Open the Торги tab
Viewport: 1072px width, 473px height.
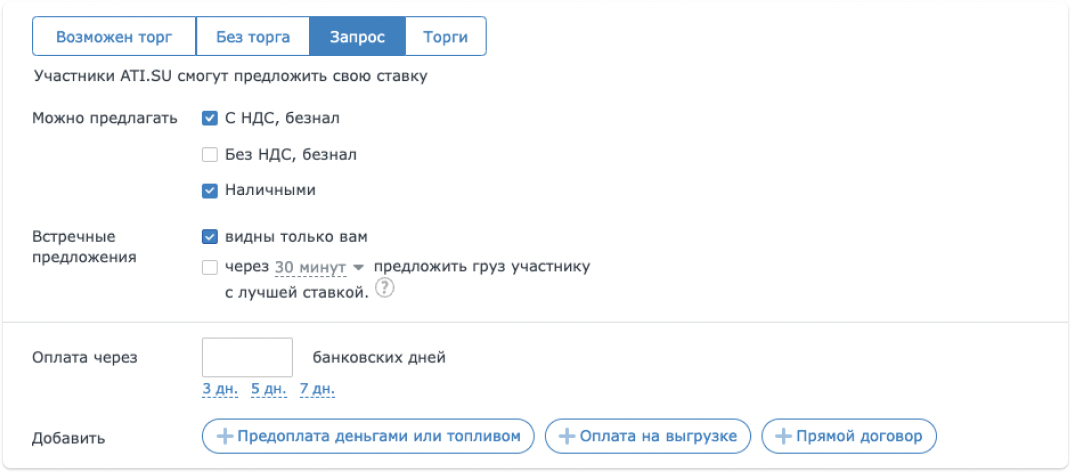[446, 37]
